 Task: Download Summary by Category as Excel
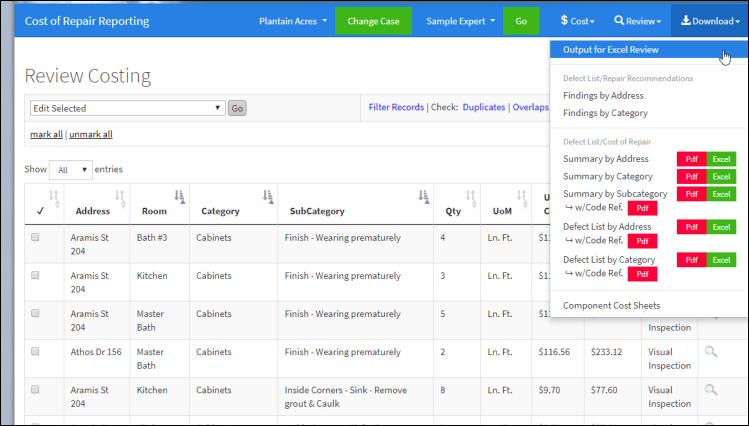click(x=721, y=177)
